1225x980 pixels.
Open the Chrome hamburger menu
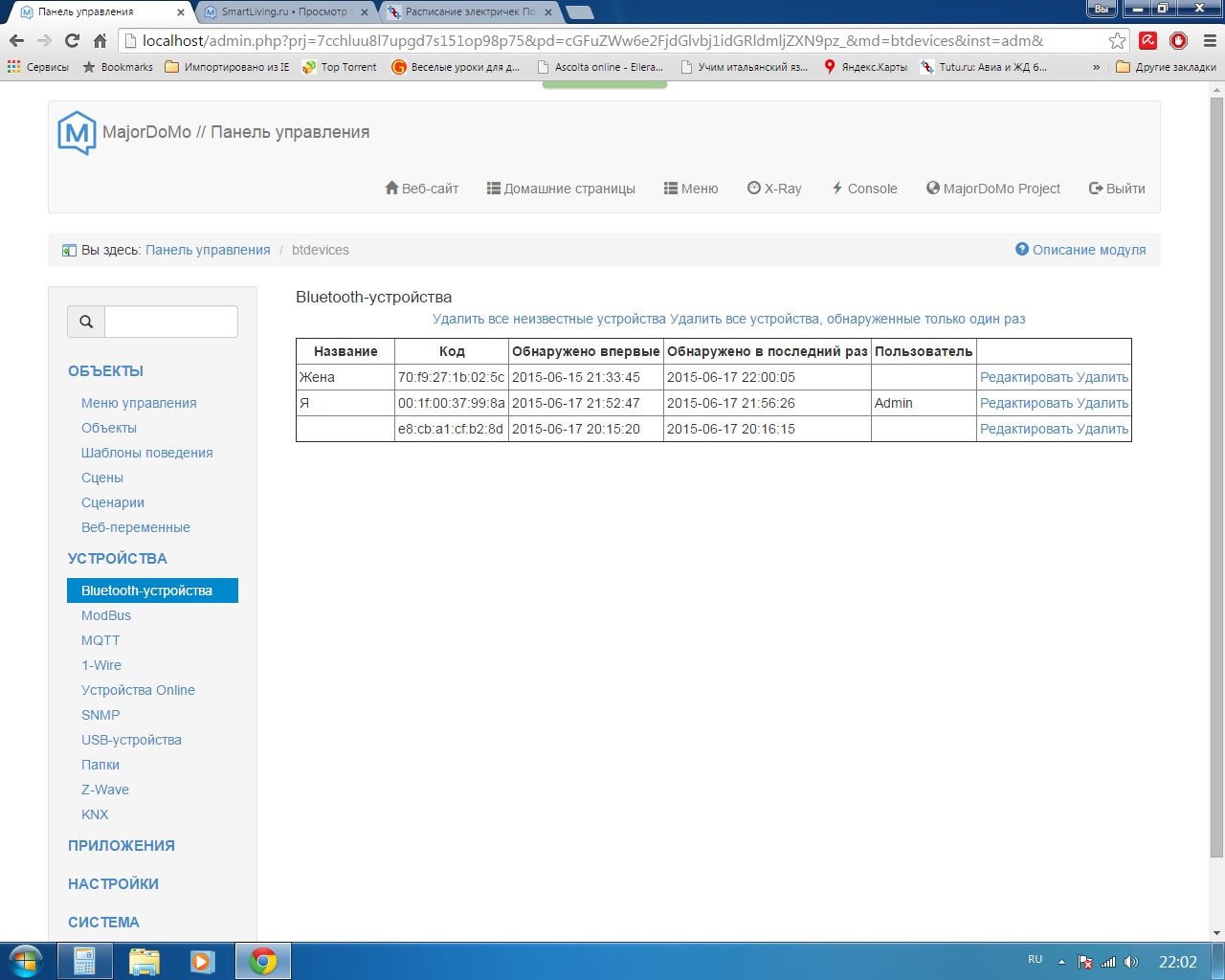pyautogui.click(x=1210, y=41)
